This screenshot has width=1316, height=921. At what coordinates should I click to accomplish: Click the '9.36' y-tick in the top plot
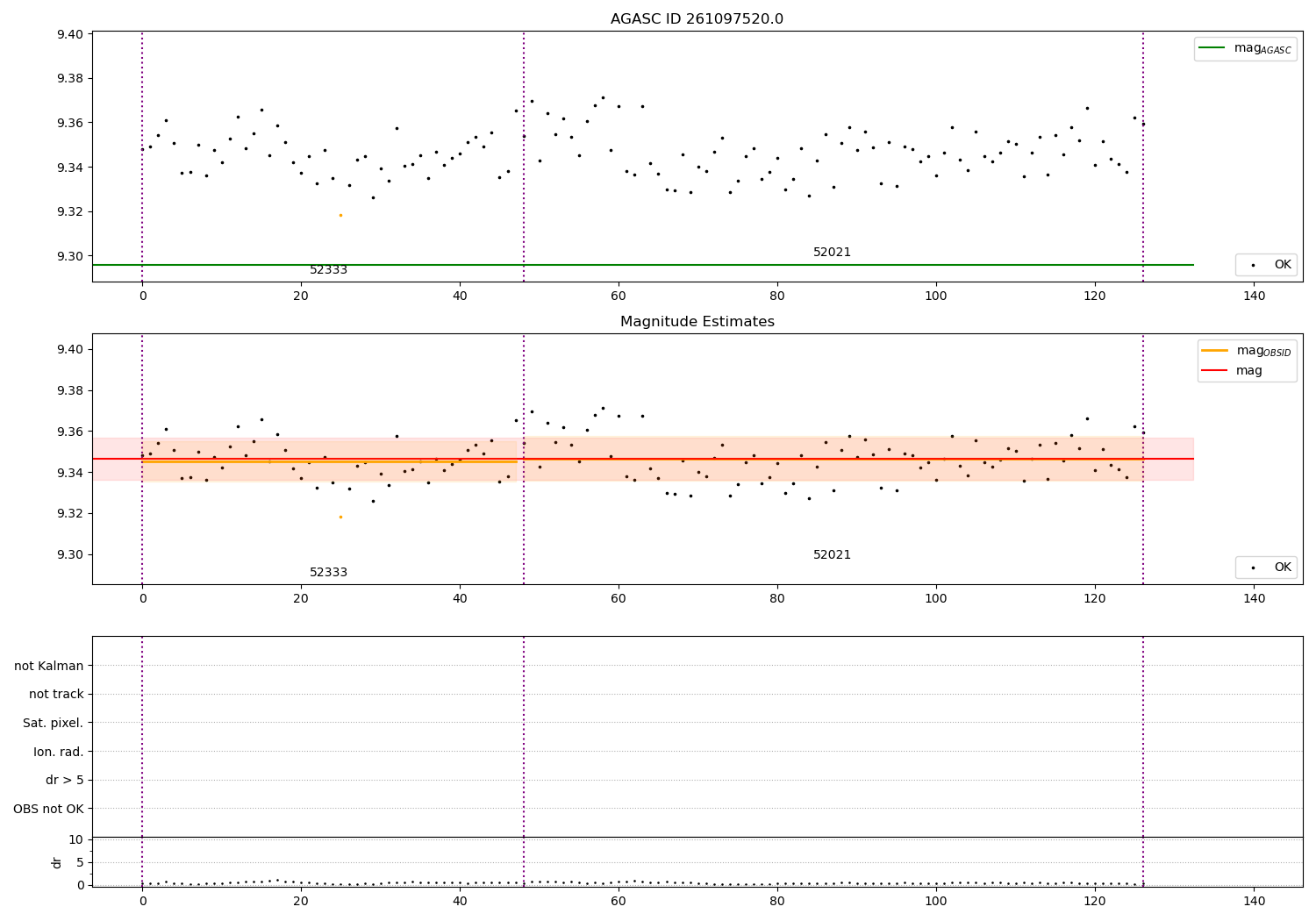(x=70, y=123)
